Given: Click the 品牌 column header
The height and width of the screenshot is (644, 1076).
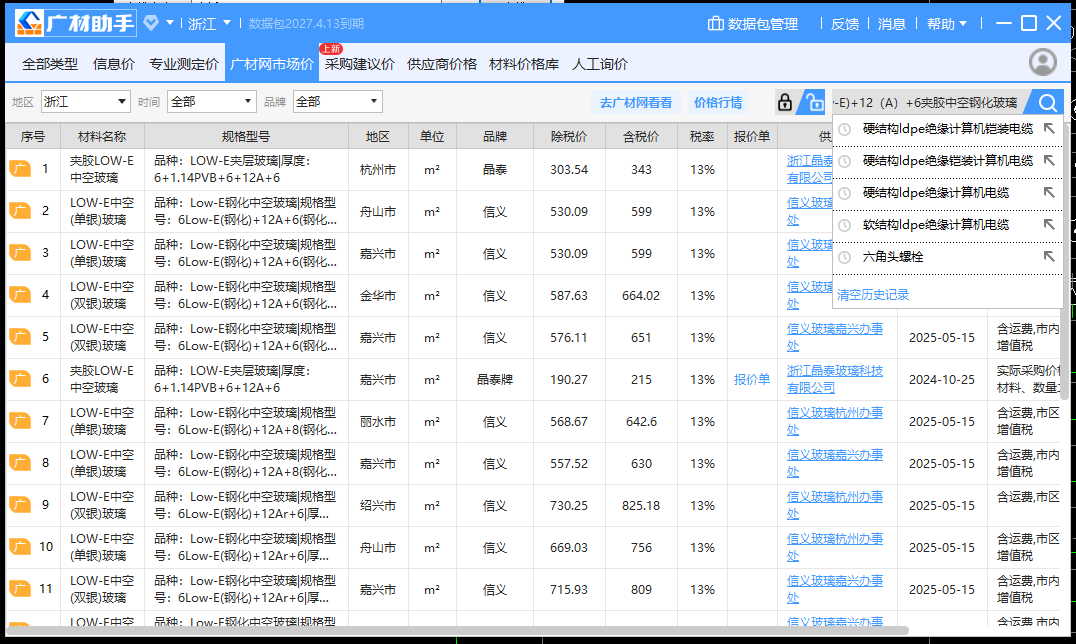Looking at the screenshot, I should pos(494,136).
